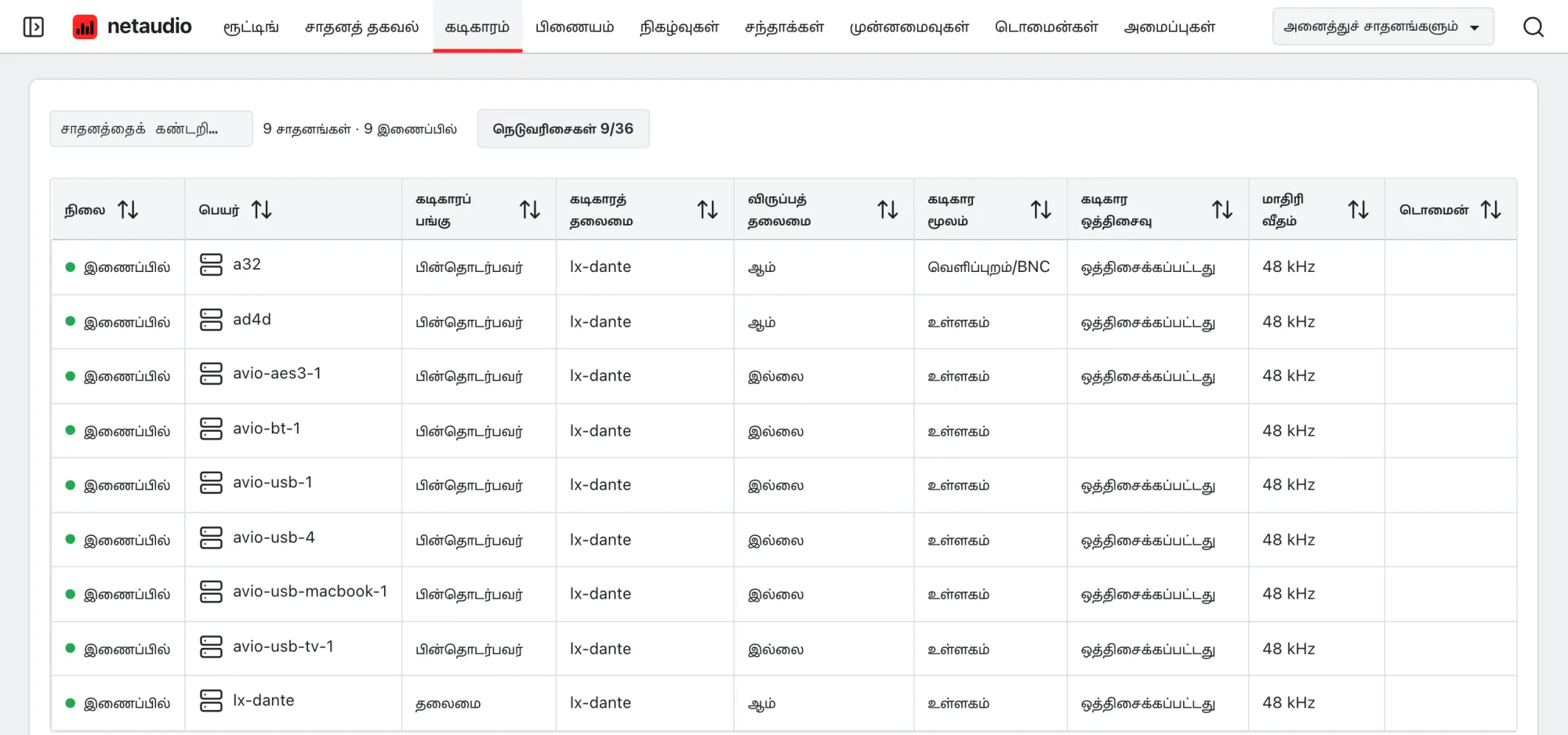Open the நிகழ்வுகள் tab
1568x735 pixels.
[x=679, y=27]
